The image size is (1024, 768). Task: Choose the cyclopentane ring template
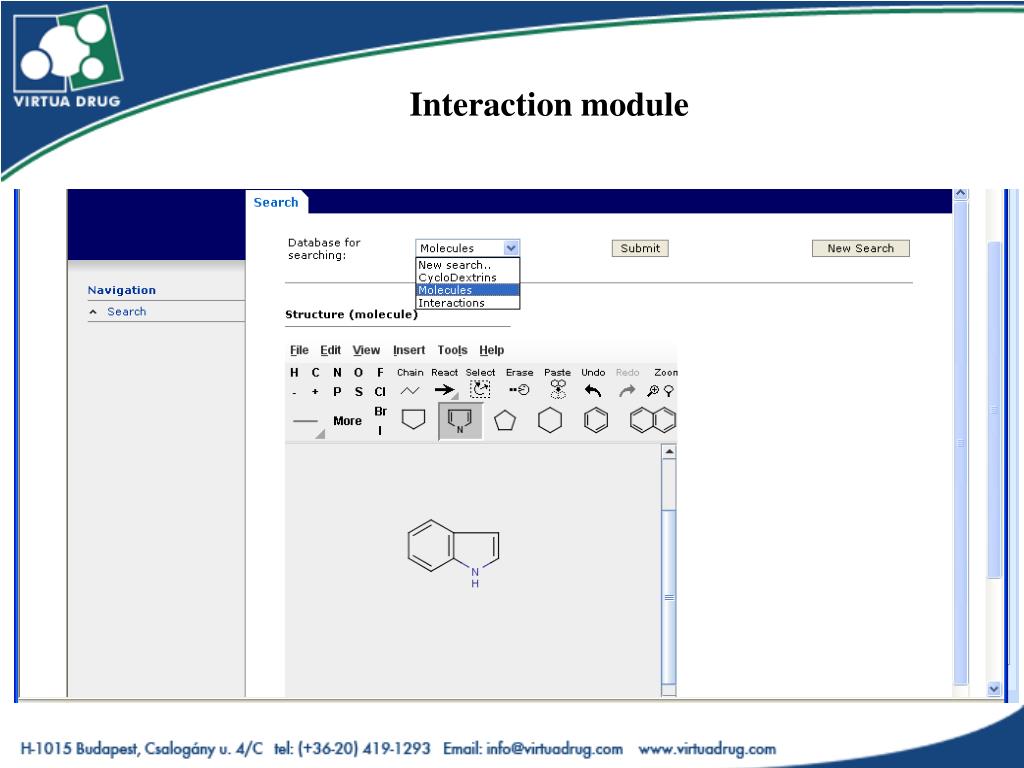tap(505, 421)
